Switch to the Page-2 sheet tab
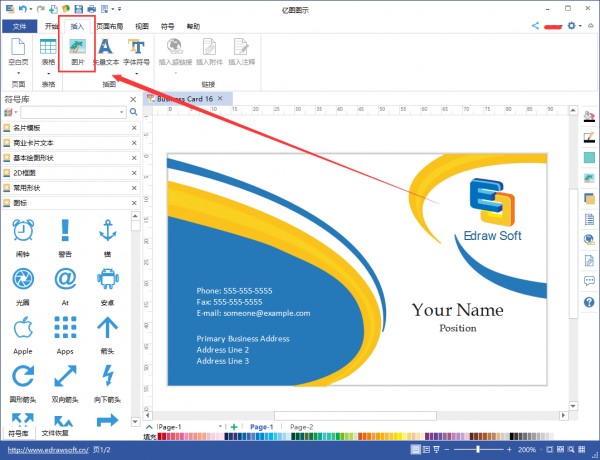Screen dimensions: 600x460 [301, 427]
